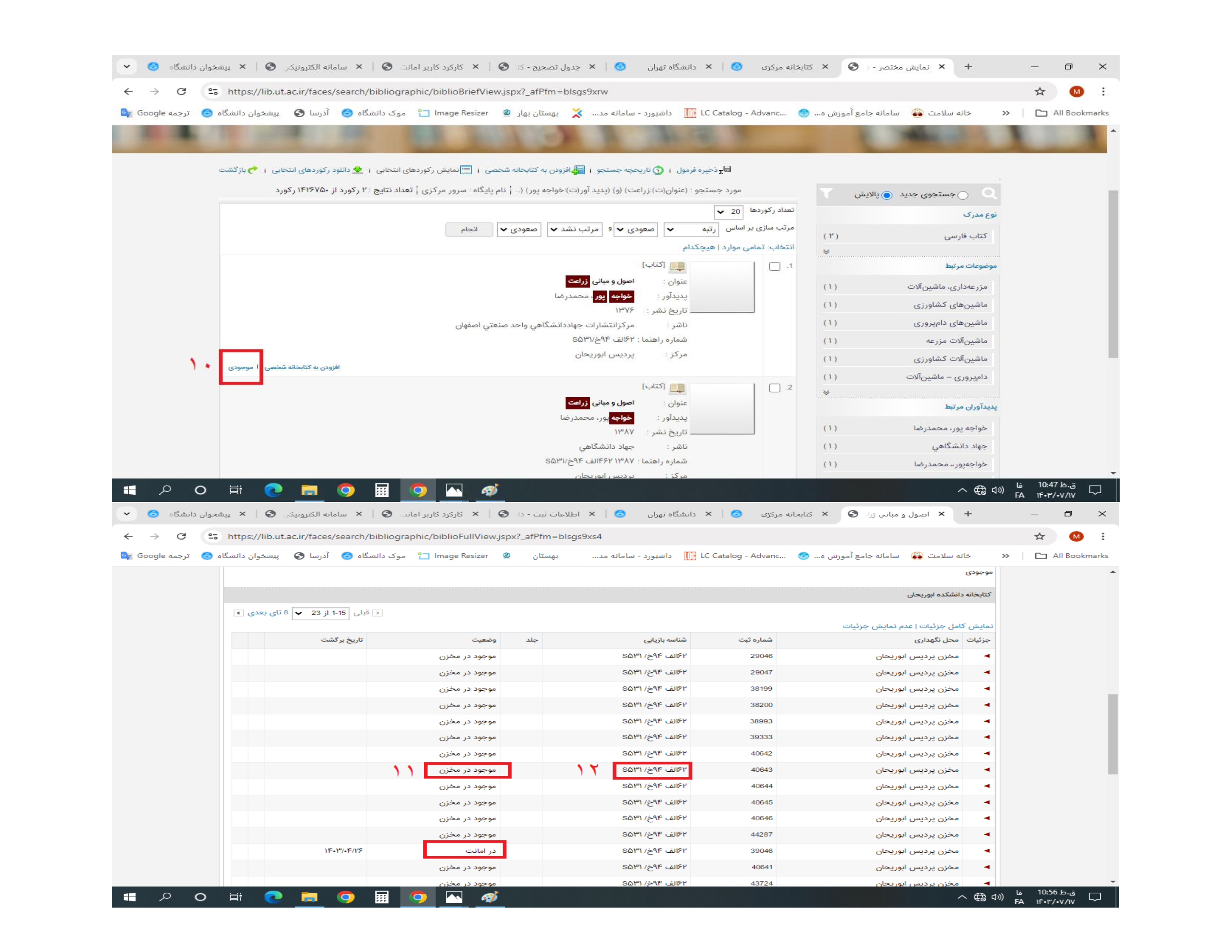Open the 1-15 از 23 pagination dropdown

(x=320, y=613)
